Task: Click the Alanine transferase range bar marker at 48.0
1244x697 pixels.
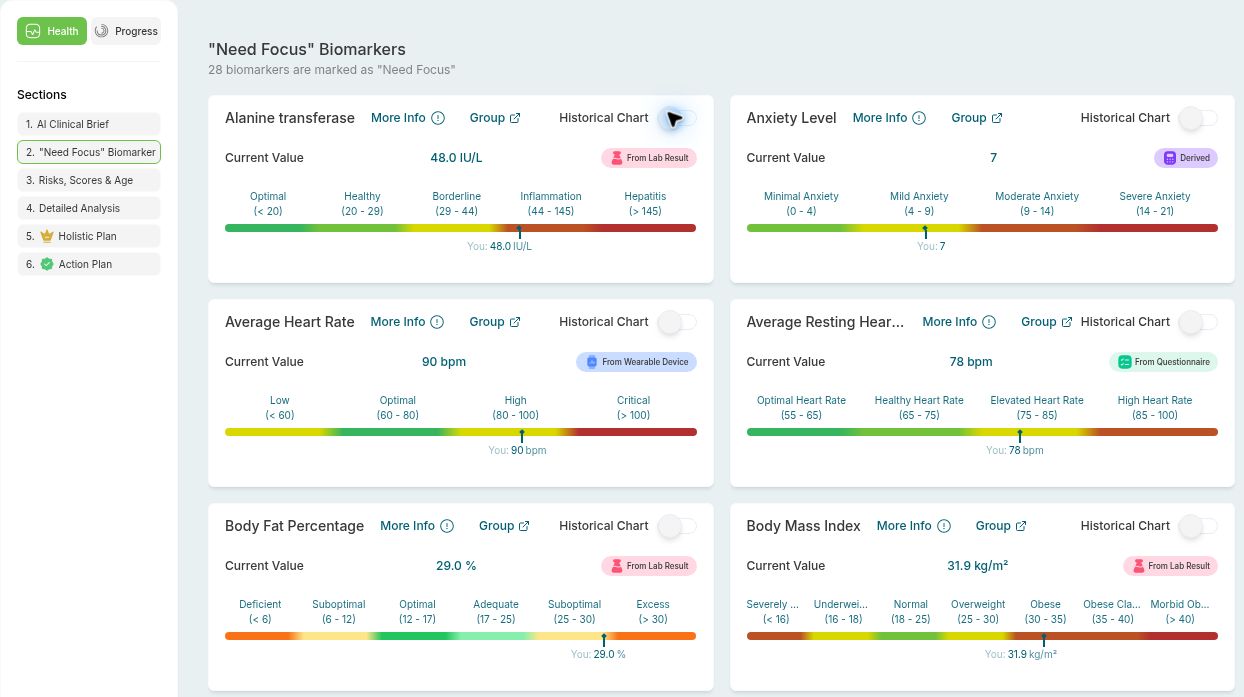Action: 519,231
